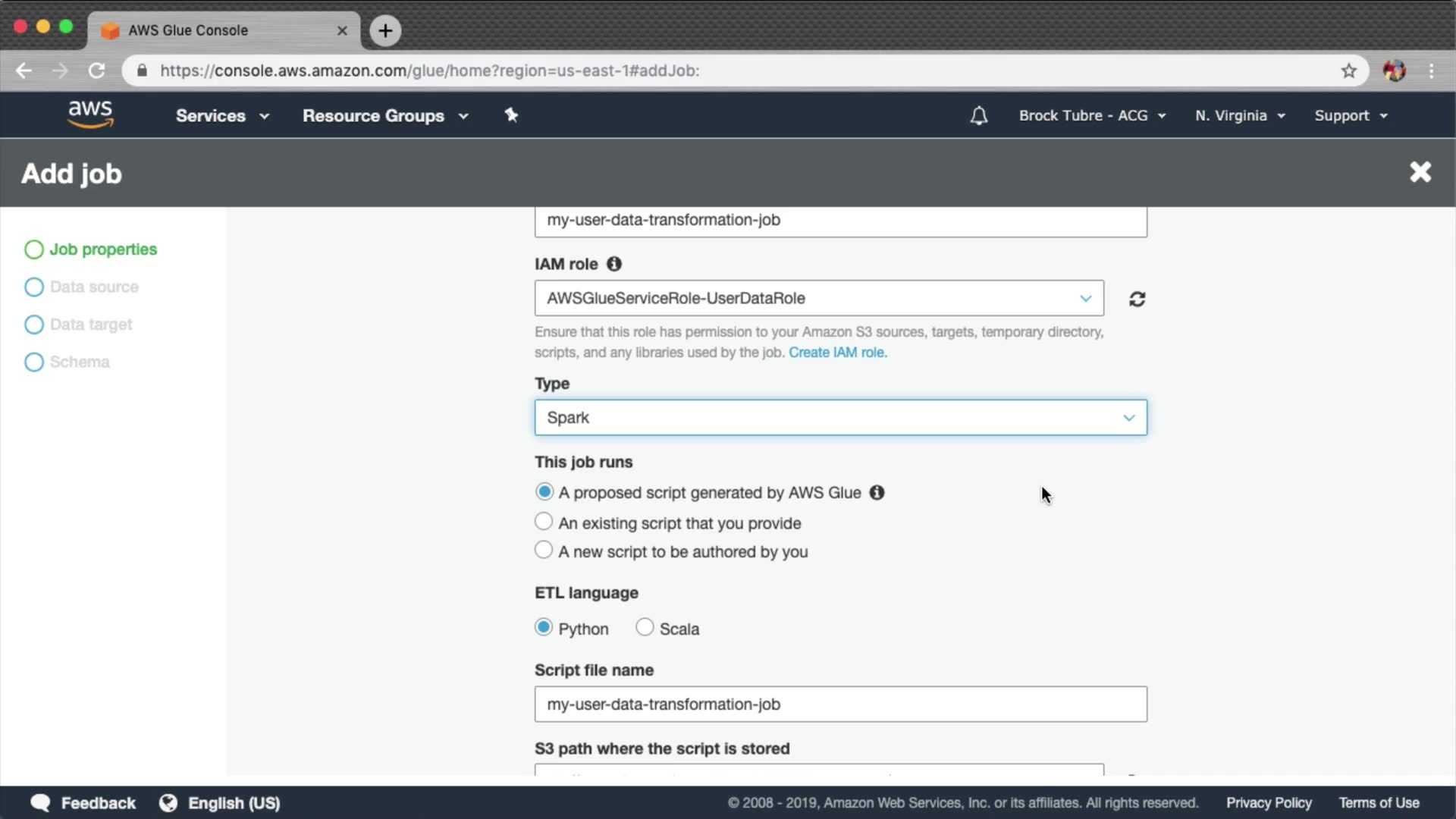
Task: Expand the Type dropdown showing Spark
Action: [x=840, y=418]
